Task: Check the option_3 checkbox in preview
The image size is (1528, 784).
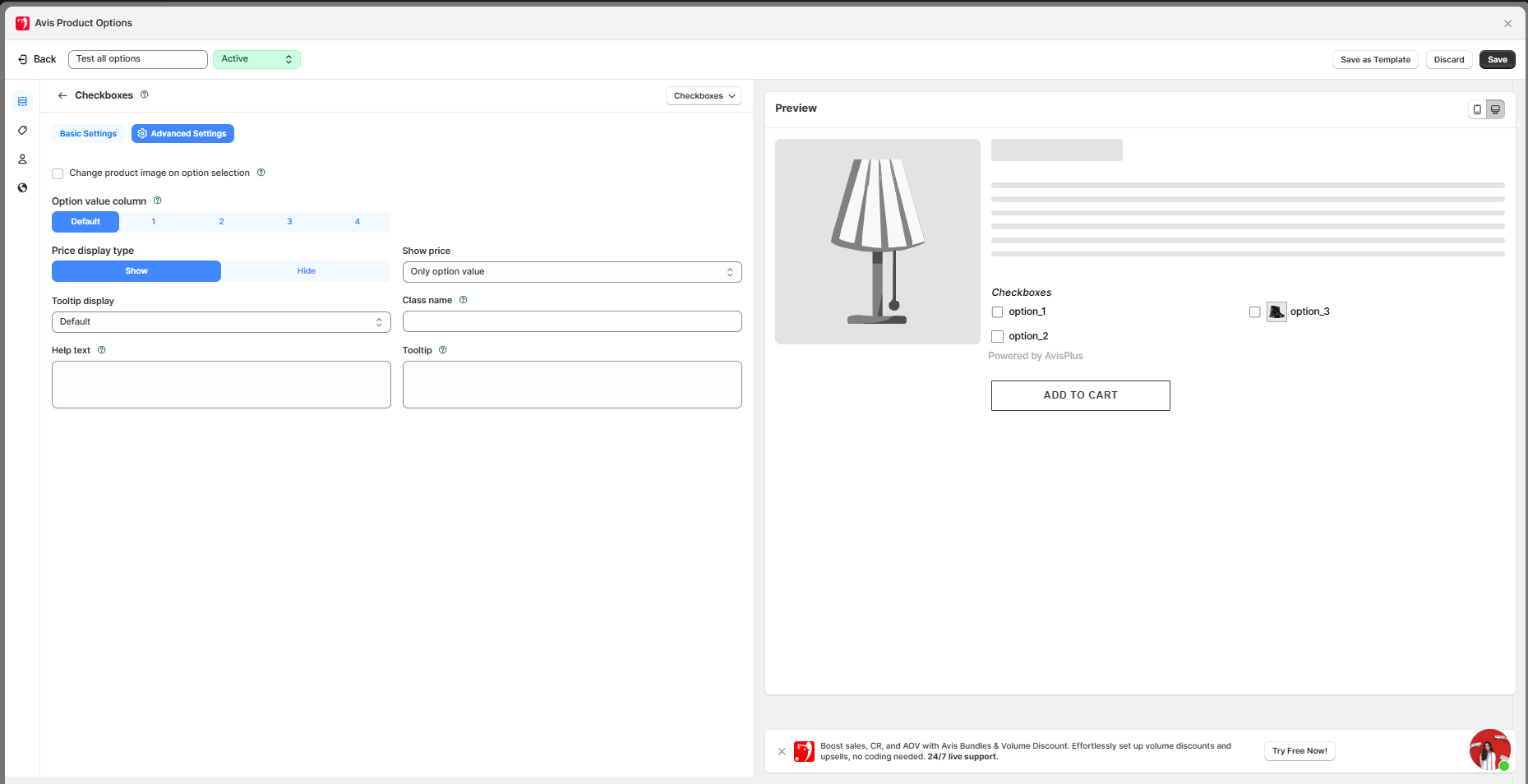Action: 1254,312
